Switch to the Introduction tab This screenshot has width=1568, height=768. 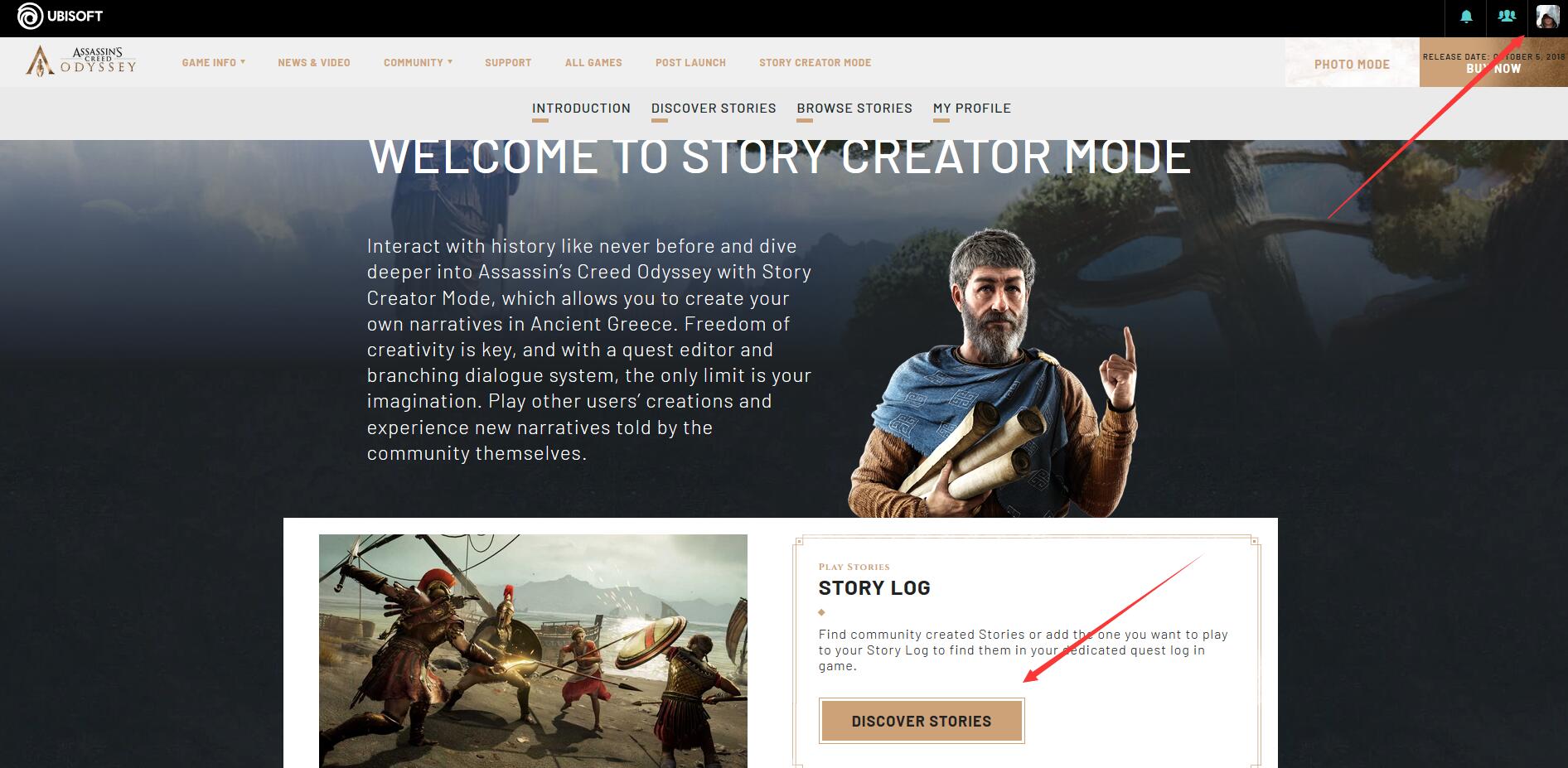point(581,109)
